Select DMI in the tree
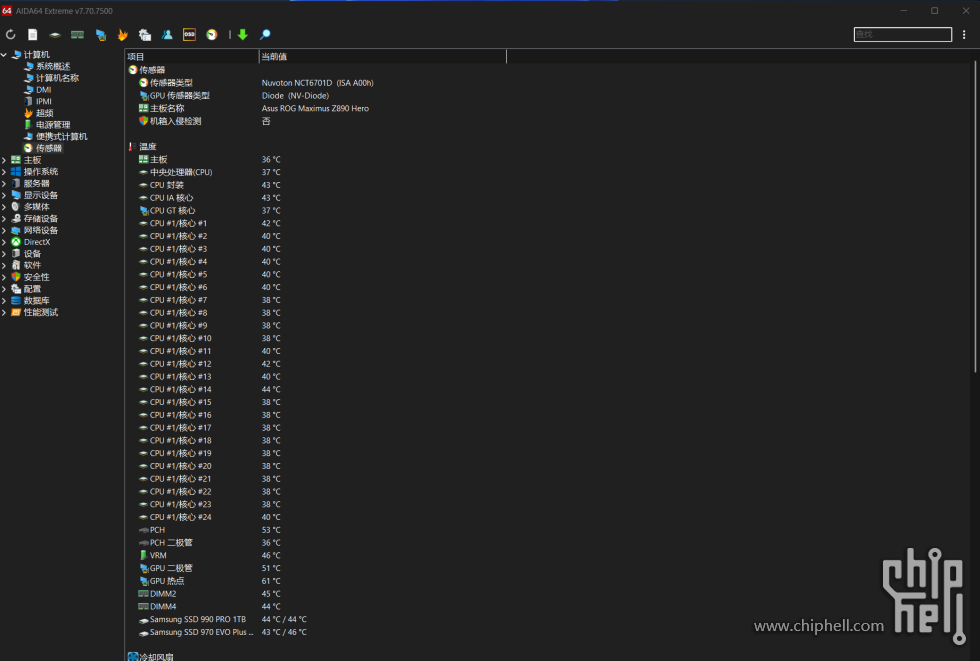Viewport: 980px width, 661px height. [x=38, y=90]
